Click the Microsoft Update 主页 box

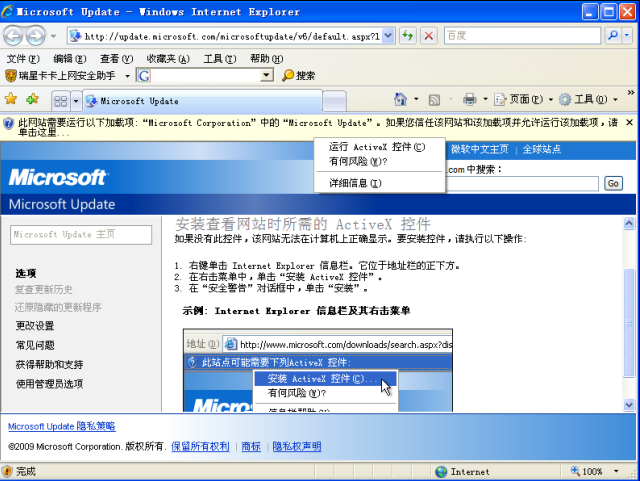[81, 235]
